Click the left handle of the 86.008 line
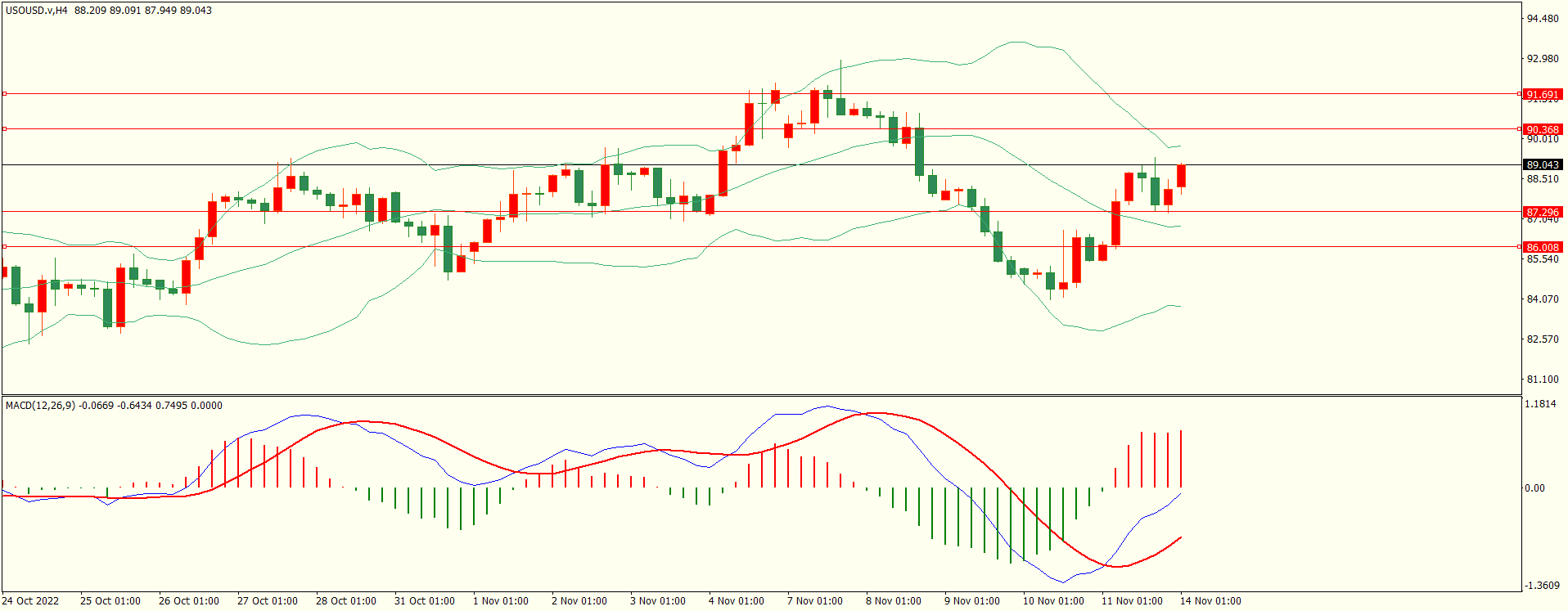 pyautogui.click(x=5, y=246)
